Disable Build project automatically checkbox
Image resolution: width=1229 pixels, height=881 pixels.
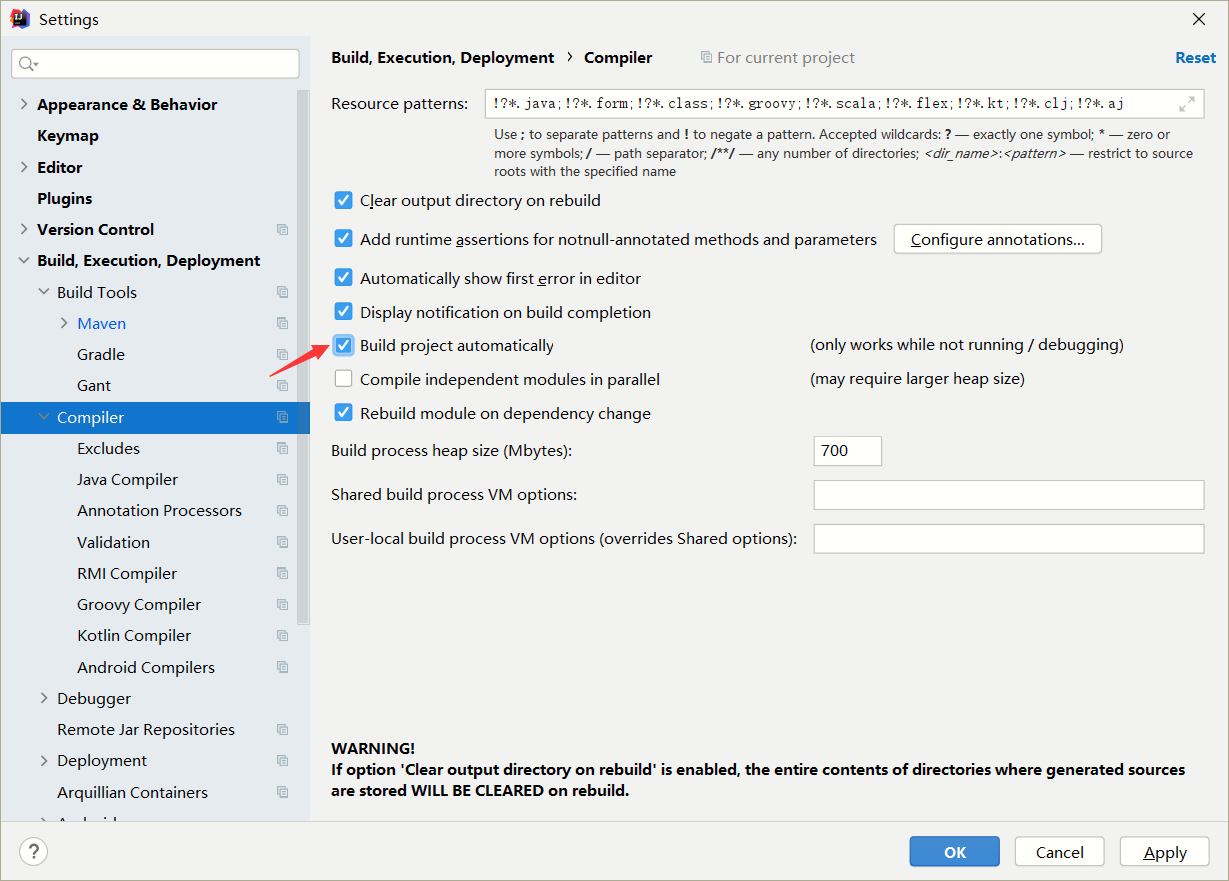(344, 345)
